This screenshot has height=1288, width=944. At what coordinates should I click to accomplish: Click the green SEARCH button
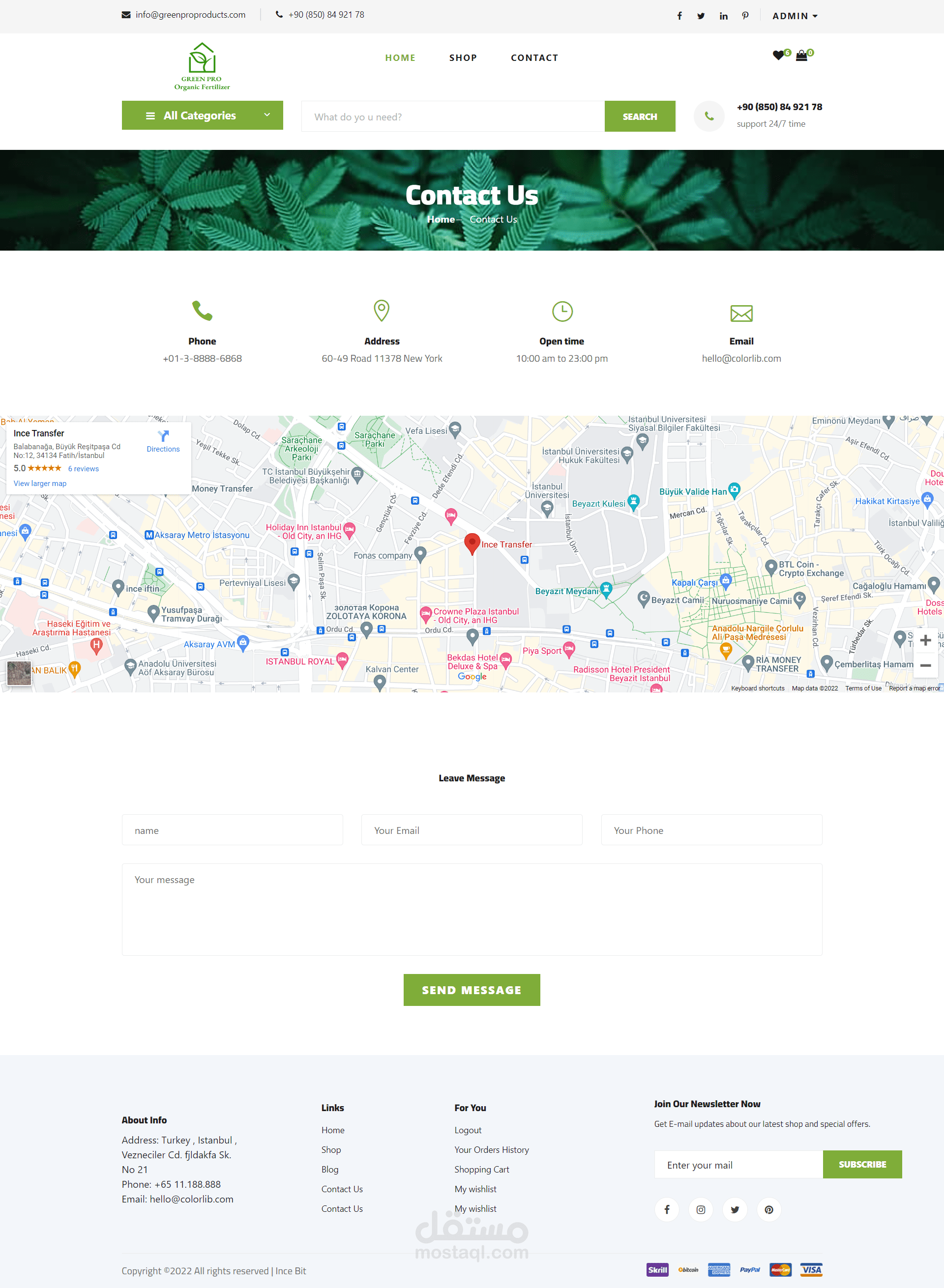pos(640,116)
